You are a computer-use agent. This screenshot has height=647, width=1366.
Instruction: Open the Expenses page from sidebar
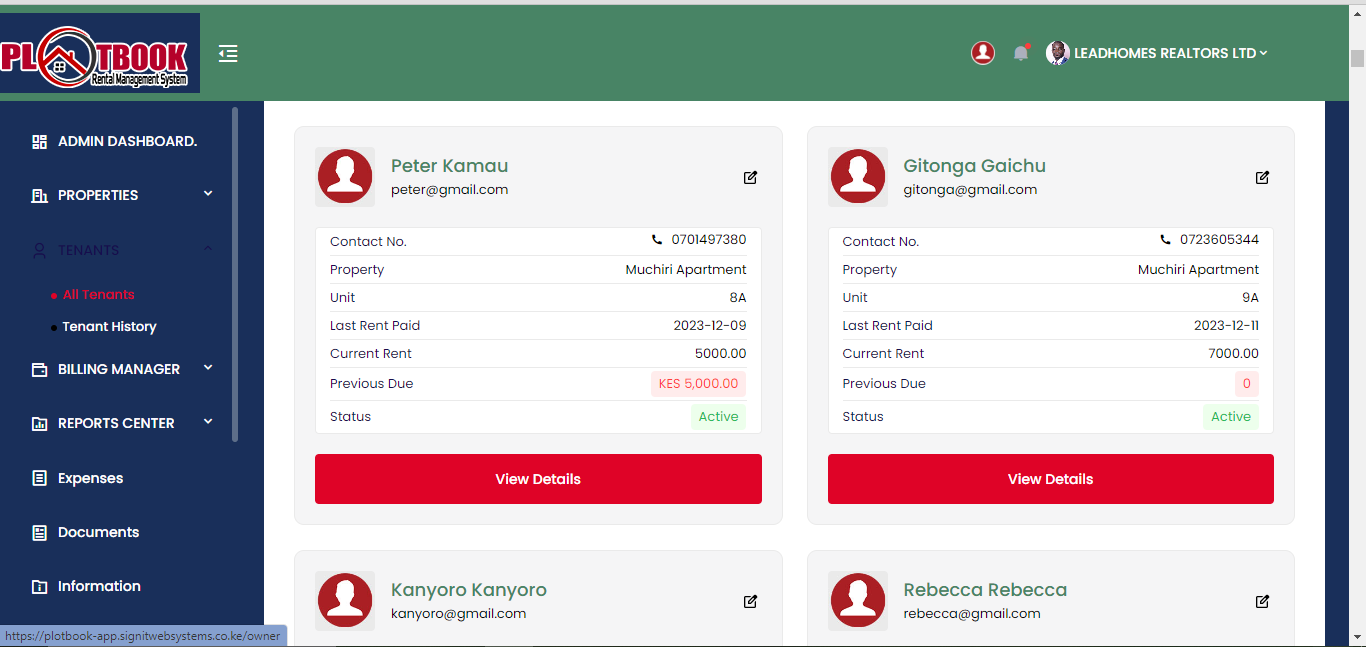click(90, 478)
